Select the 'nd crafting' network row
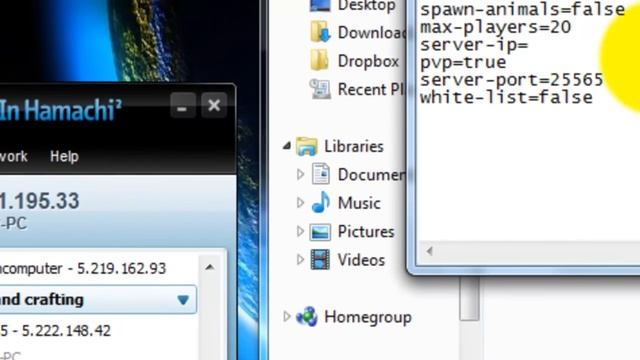640x360 pixels. (98, 300)
